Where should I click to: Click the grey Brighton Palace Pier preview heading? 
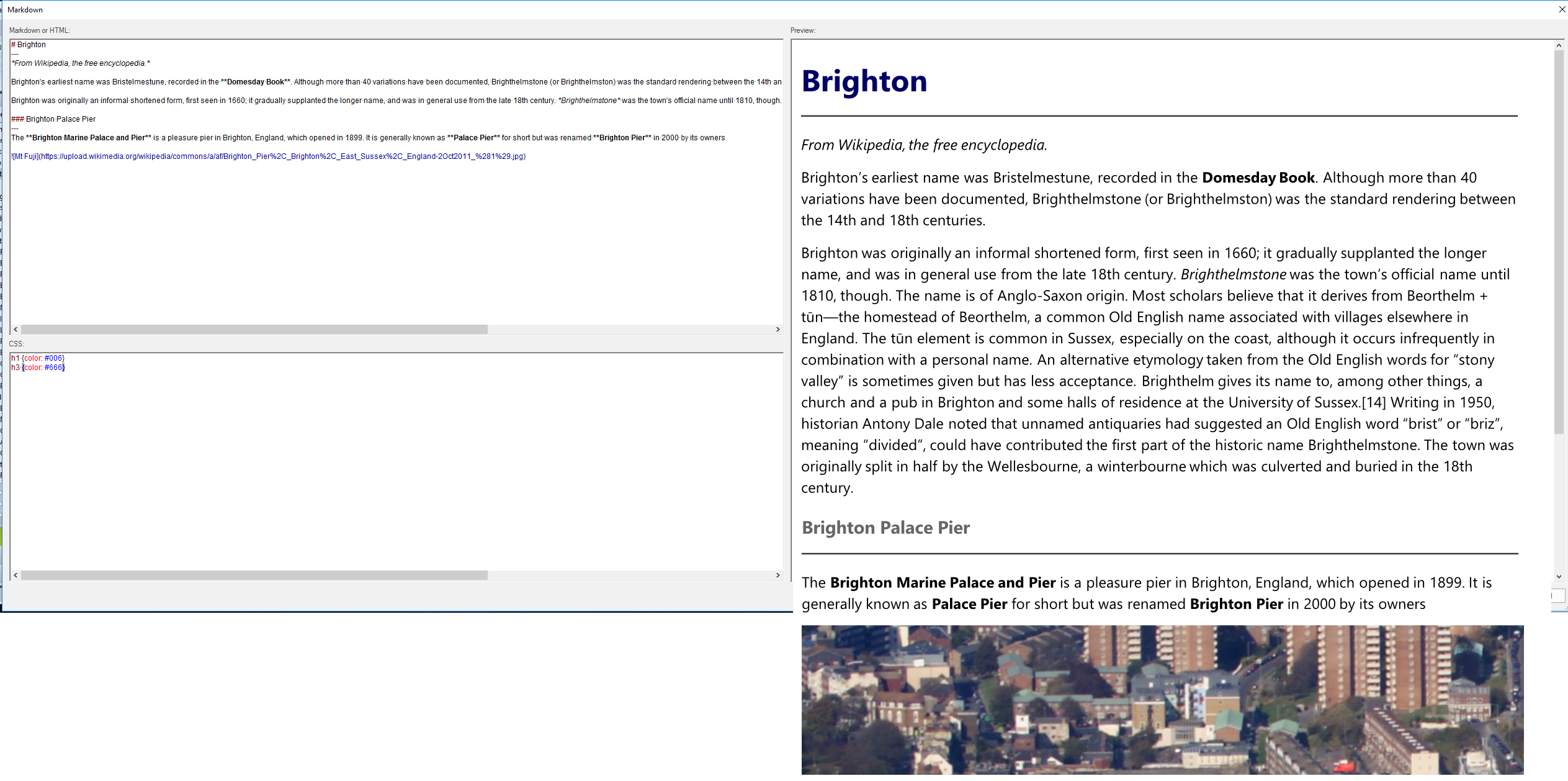click(885, 528)
